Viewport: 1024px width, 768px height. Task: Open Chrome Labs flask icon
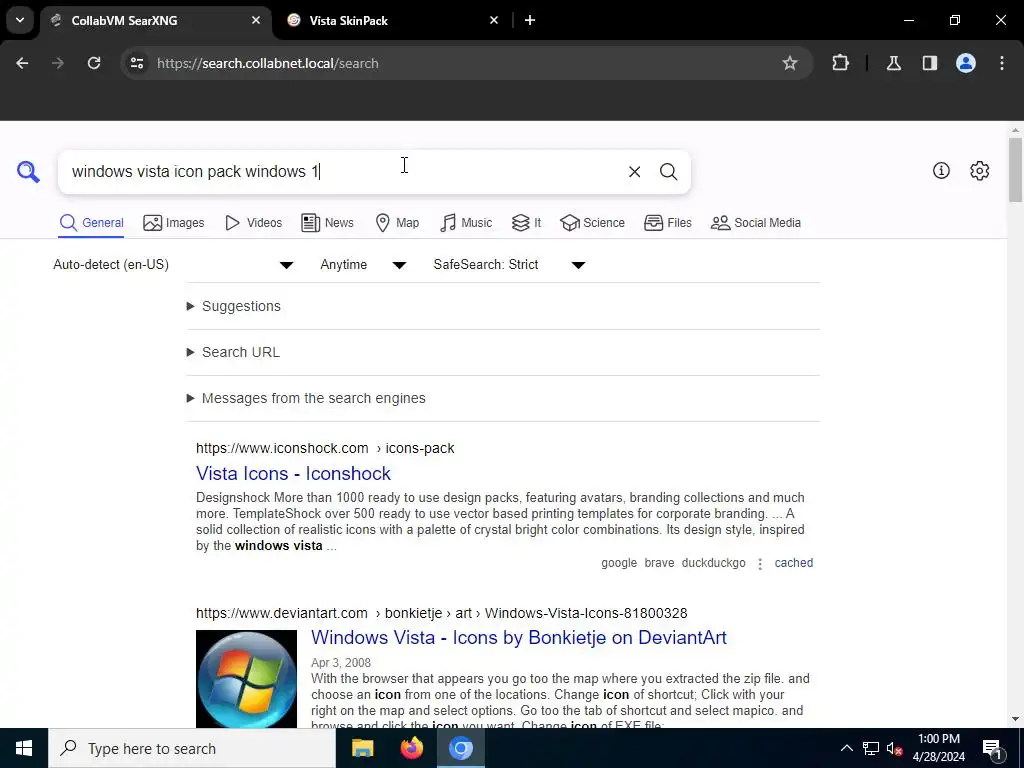coord(893,63)
